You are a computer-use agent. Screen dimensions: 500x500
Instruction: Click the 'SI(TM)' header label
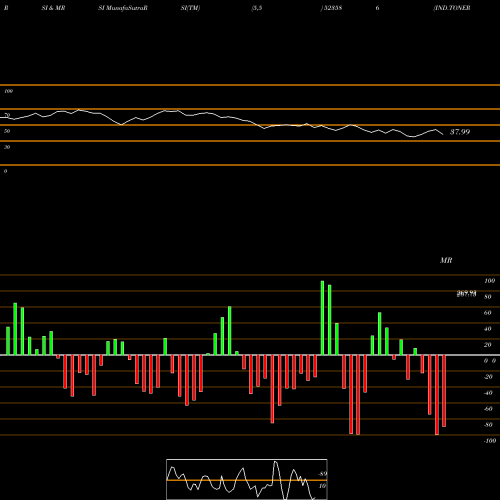tap(190, 8)
